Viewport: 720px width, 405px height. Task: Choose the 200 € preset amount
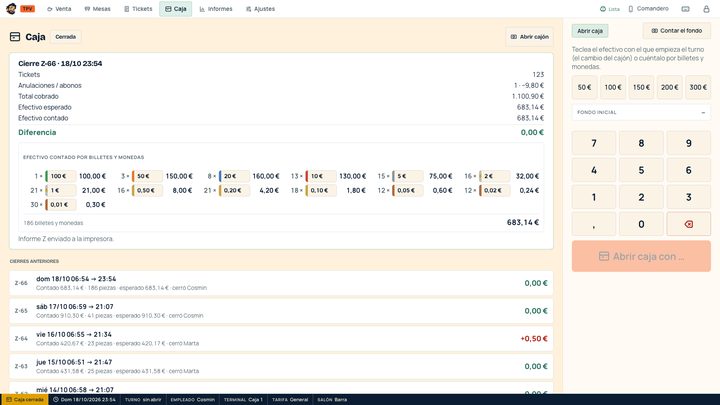(x=669, y=87)
